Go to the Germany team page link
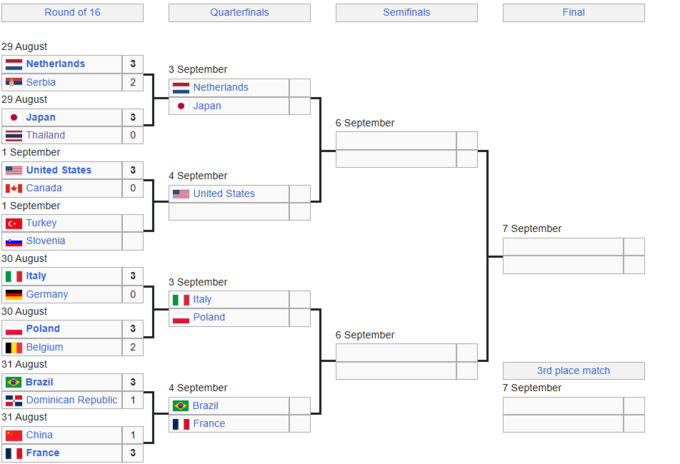Image resolution: width=680 pixels, height=464 pixels. (47, 294)
